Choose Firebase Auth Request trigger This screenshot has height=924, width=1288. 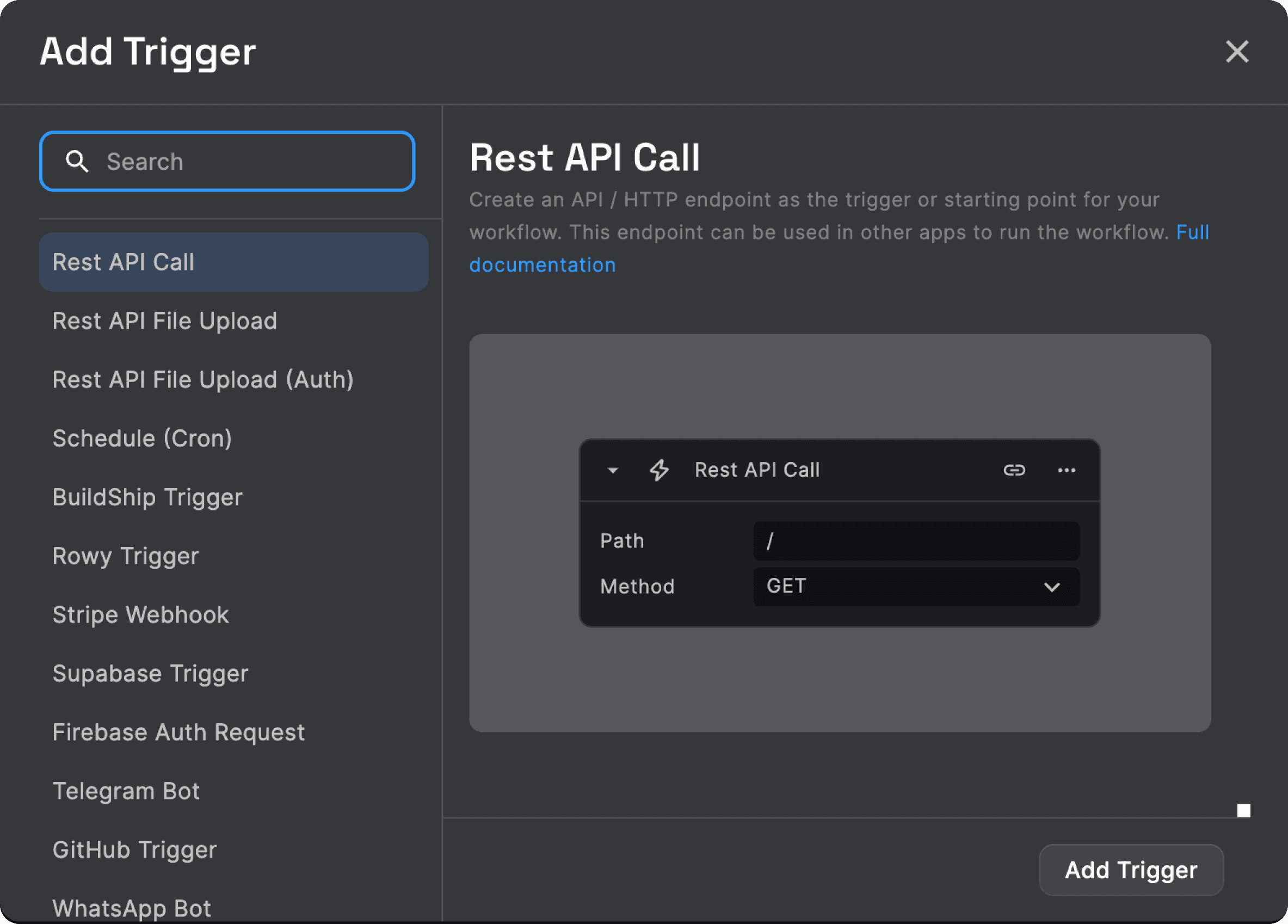[178, 732]
